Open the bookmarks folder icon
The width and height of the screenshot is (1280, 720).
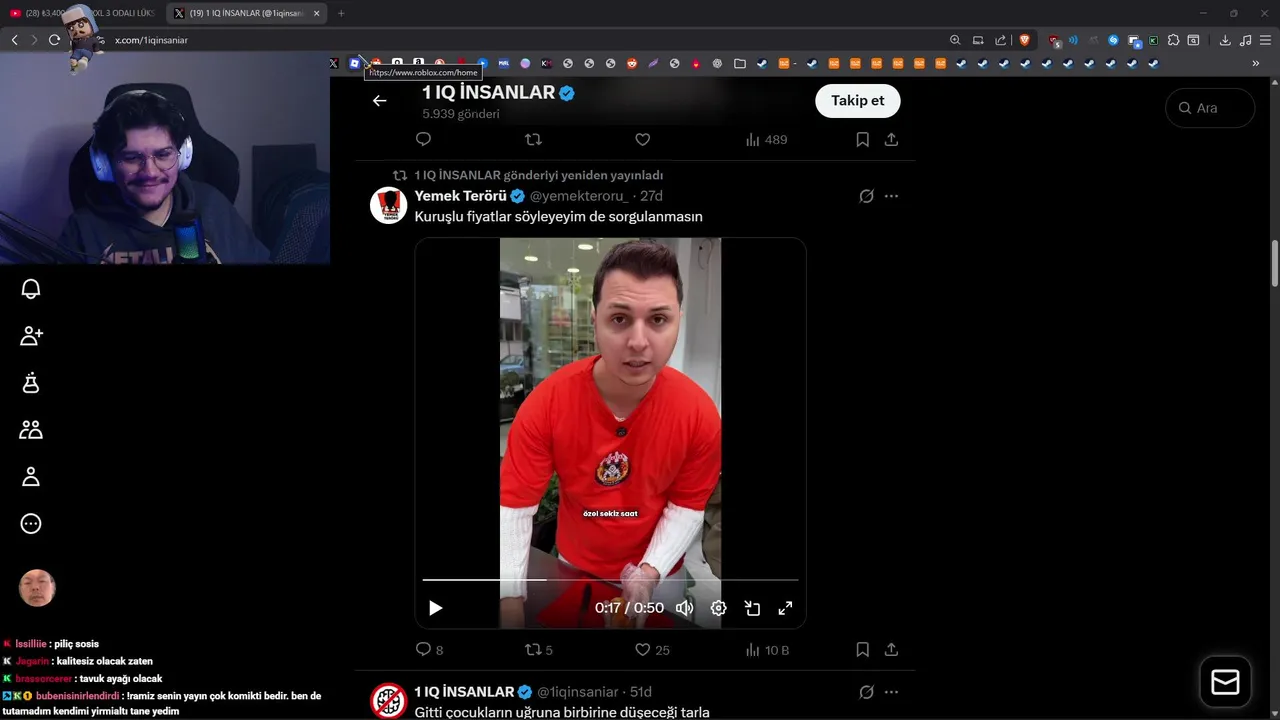click(x=740, y=63)
